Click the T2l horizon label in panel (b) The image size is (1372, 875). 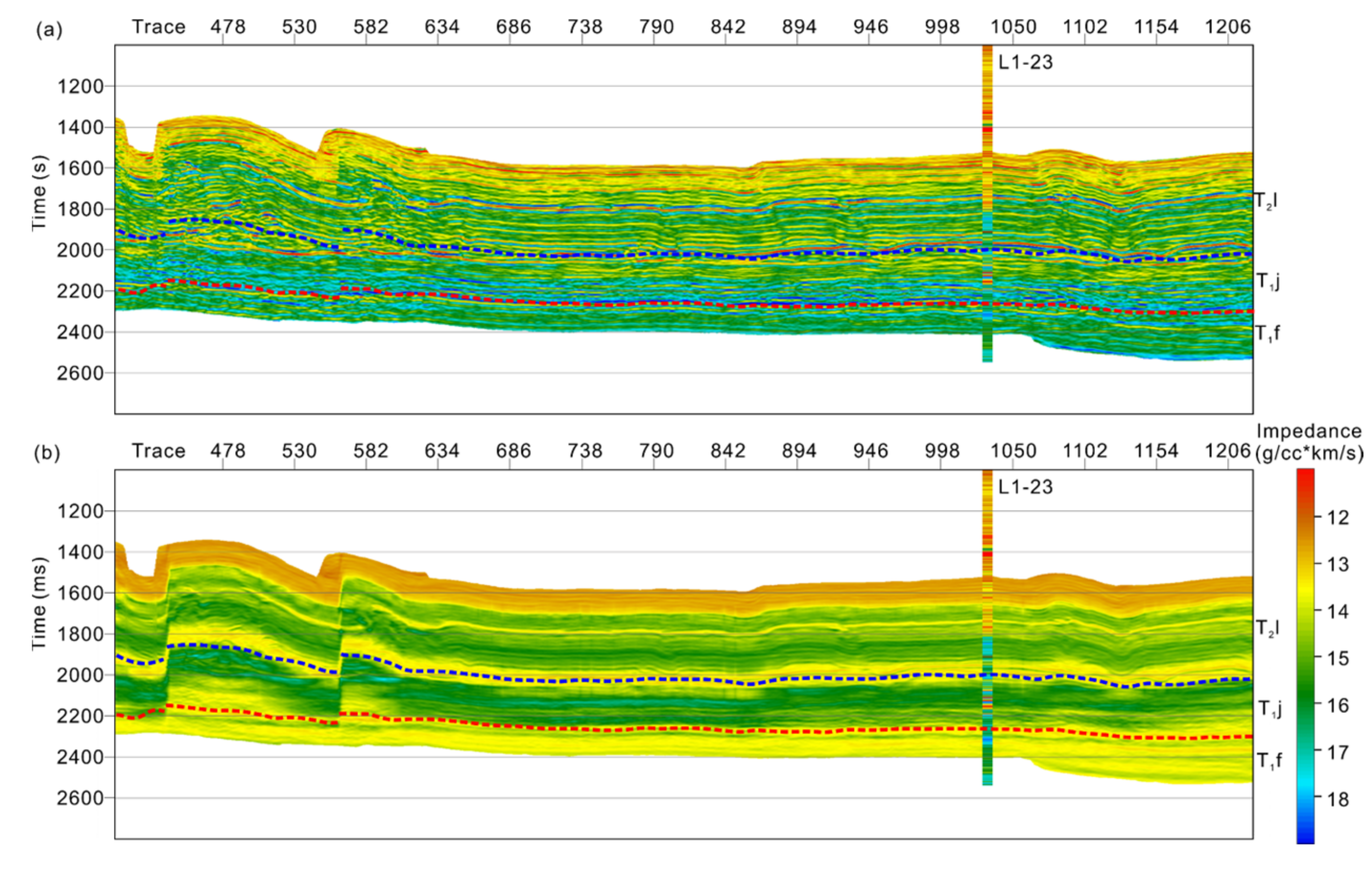(x=1268, y=628)
